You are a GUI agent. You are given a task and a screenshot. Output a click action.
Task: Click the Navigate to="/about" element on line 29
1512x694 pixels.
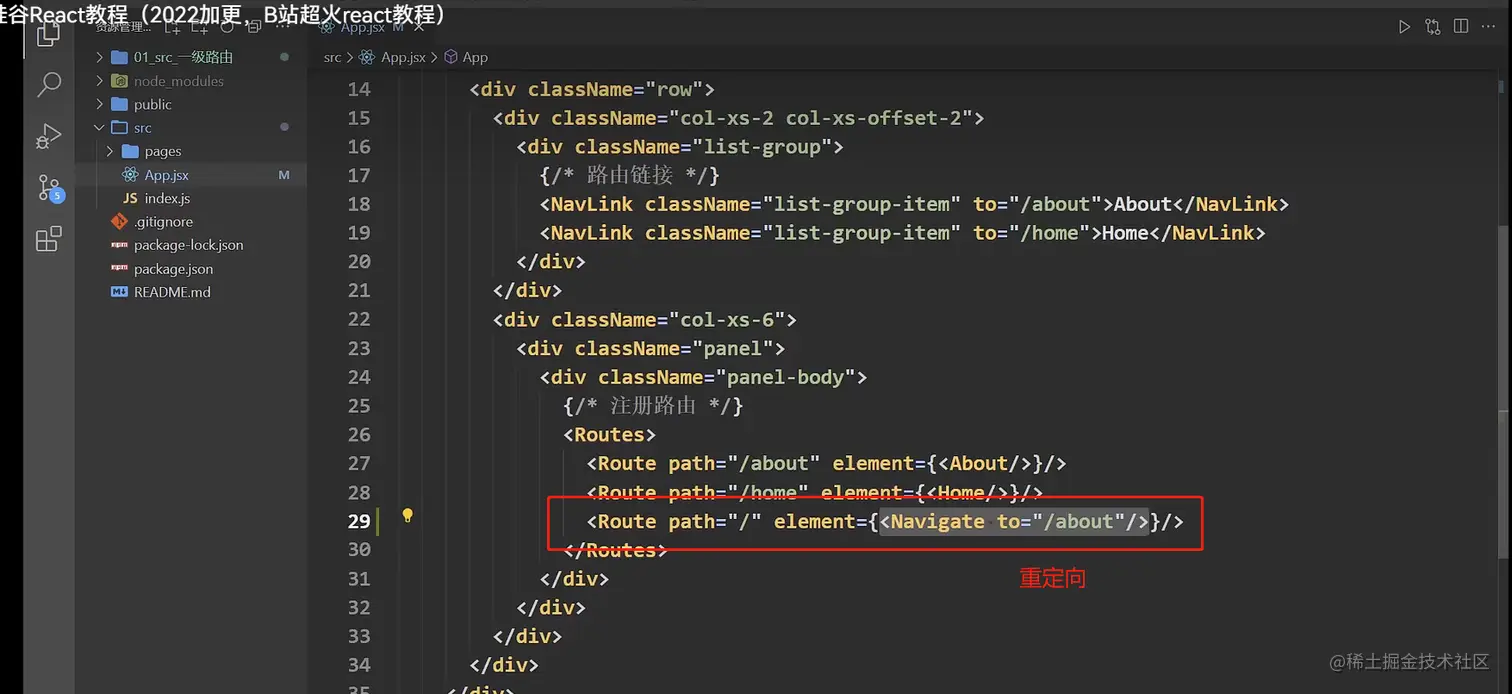pyautogui.click(x=1014, y=521)
